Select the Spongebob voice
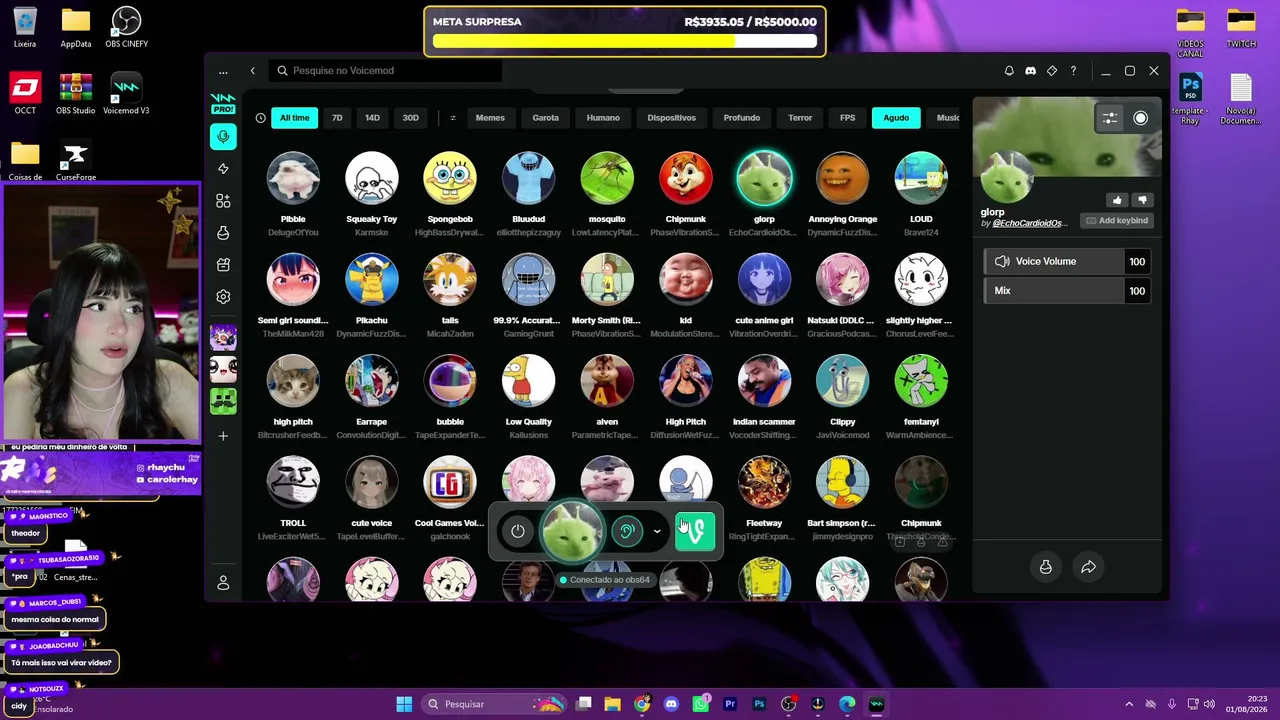 [450, 178]
